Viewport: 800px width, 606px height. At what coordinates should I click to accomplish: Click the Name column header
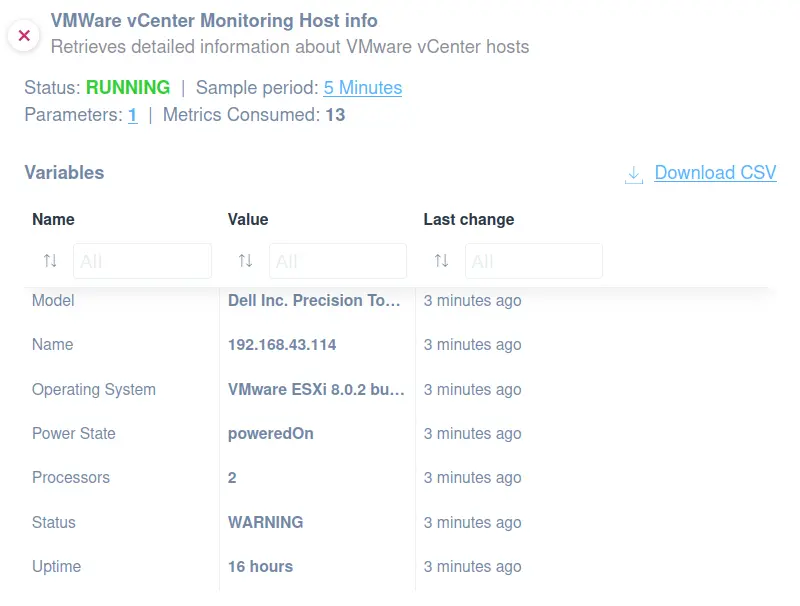click(54, 219)
